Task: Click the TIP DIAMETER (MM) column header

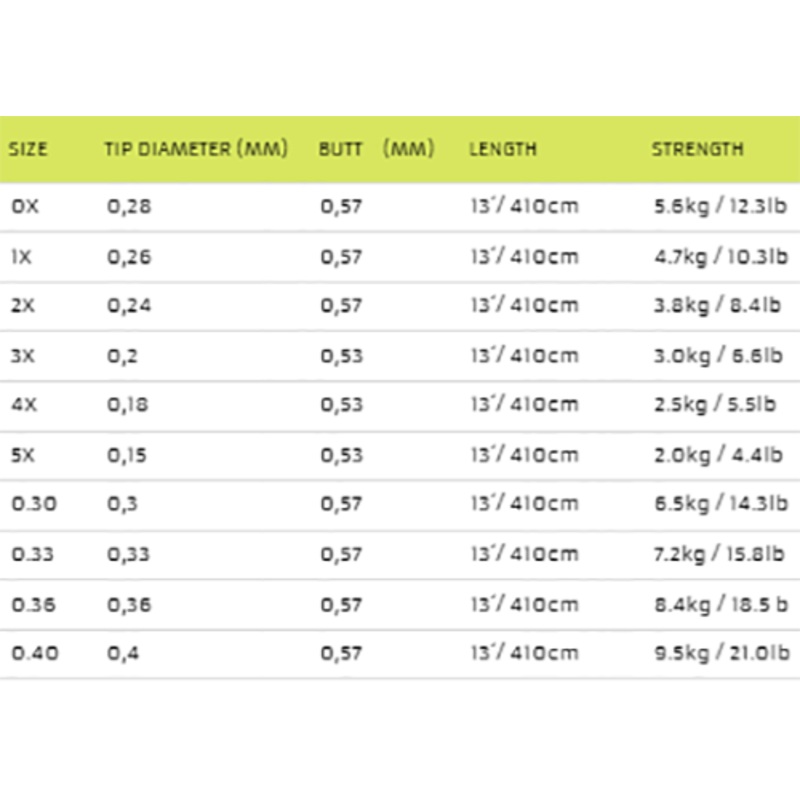Action: [196, 150]
